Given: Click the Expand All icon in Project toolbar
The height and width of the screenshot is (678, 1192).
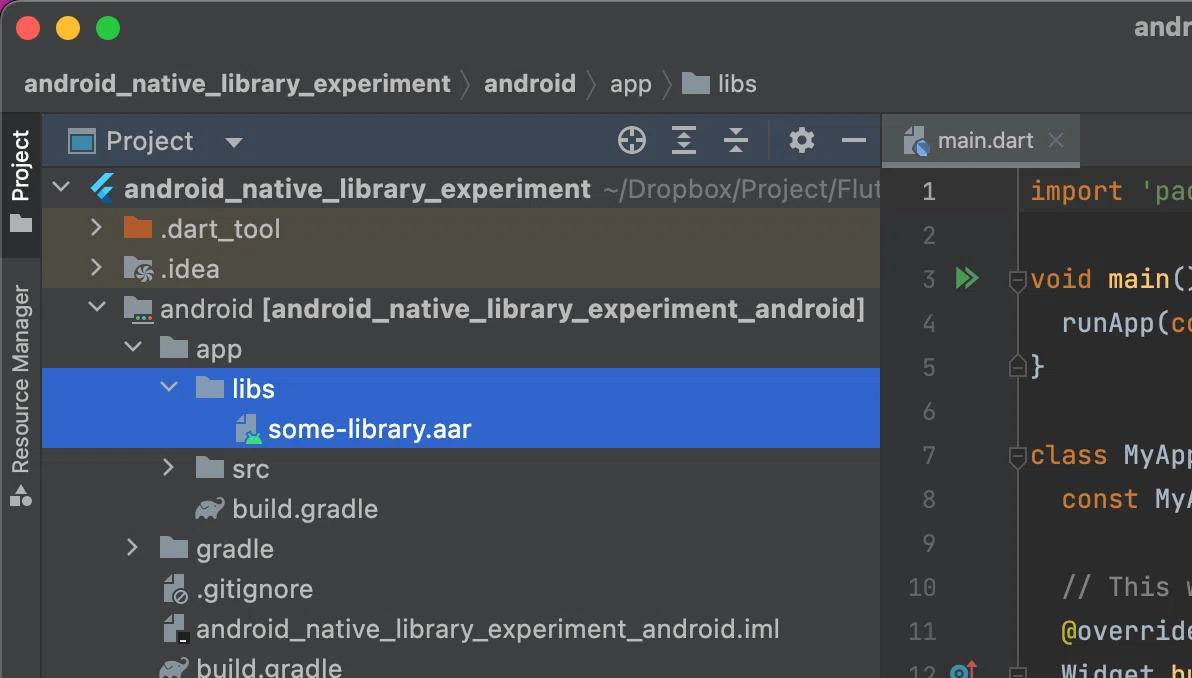Looking at the screenshot, I should tap(684, 141).
